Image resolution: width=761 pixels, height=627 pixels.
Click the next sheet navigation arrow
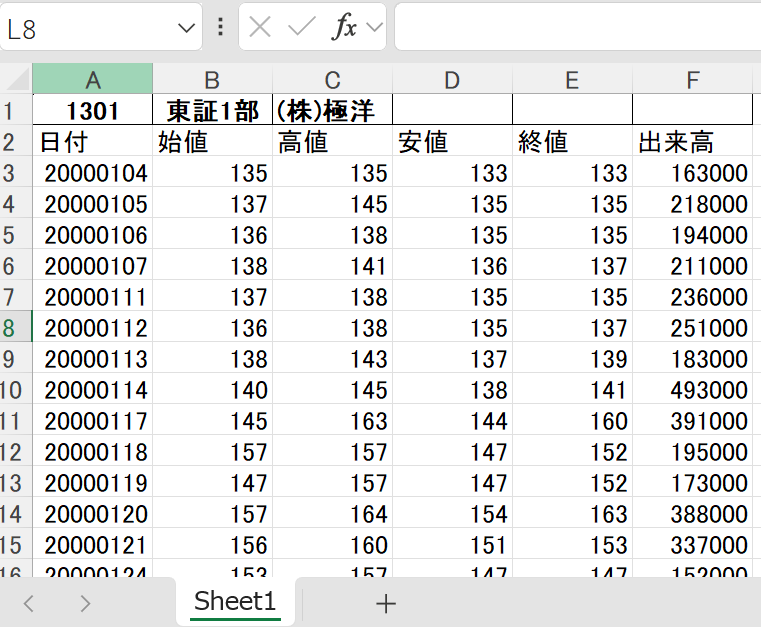[x=85, y=603]
